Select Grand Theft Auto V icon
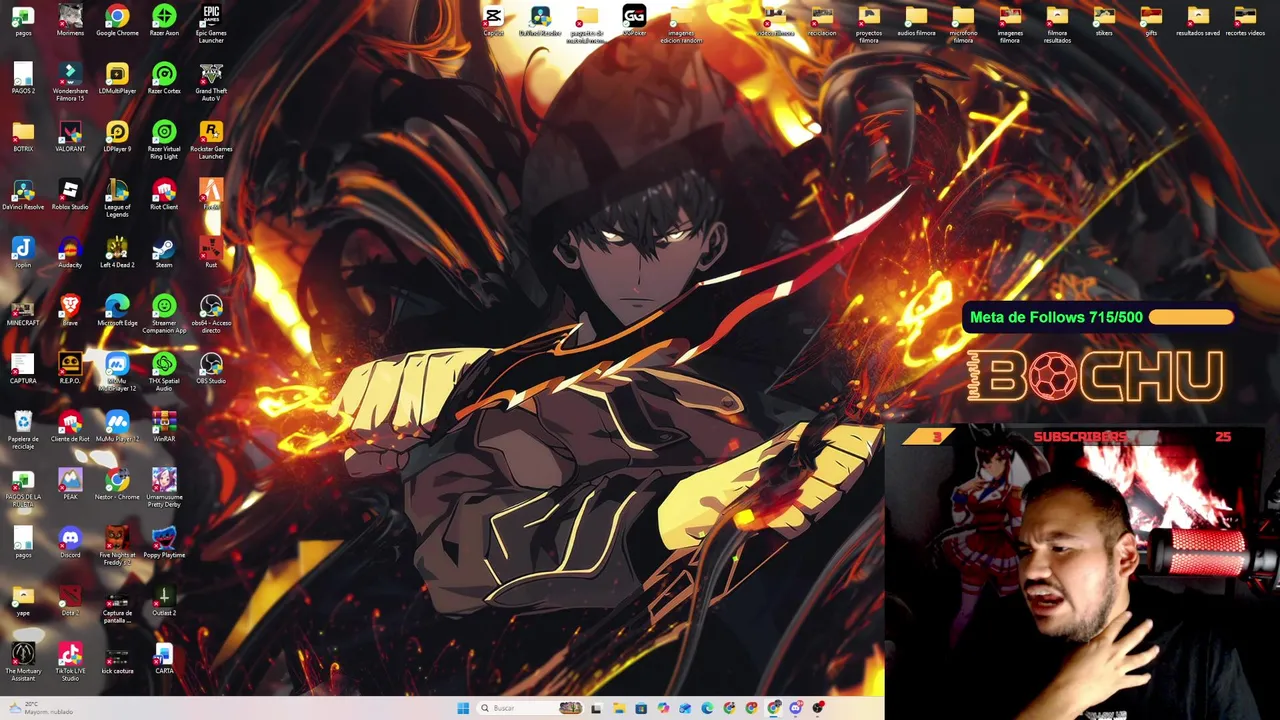This screenshot has width=1280, height=720. click(x=211, y=82)
